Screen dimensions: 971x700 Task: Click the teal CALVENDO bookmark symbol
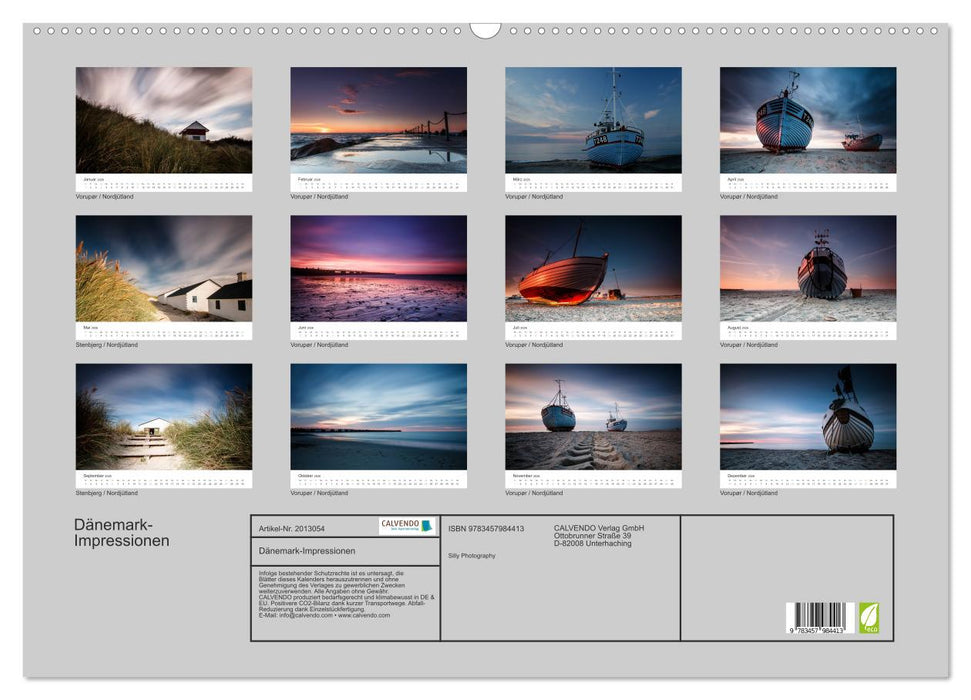coord(426,525)
